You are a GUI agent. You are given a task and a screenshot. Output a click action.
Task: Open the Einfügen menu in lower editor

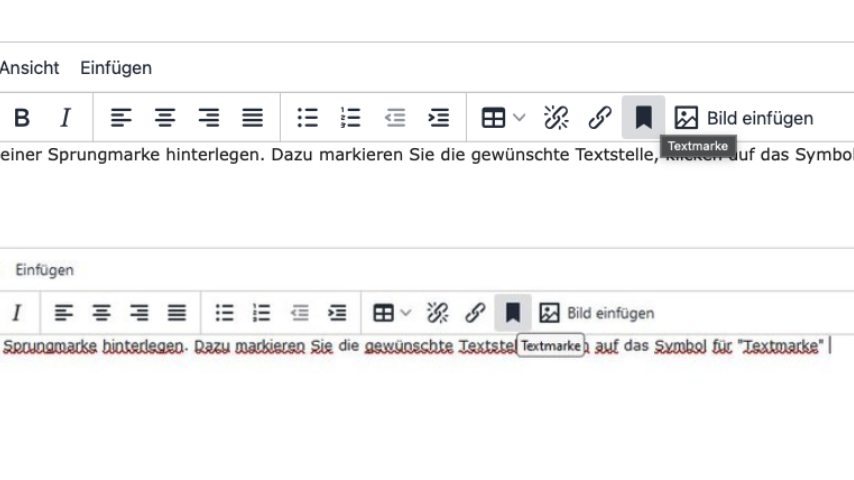click(44, 270)
